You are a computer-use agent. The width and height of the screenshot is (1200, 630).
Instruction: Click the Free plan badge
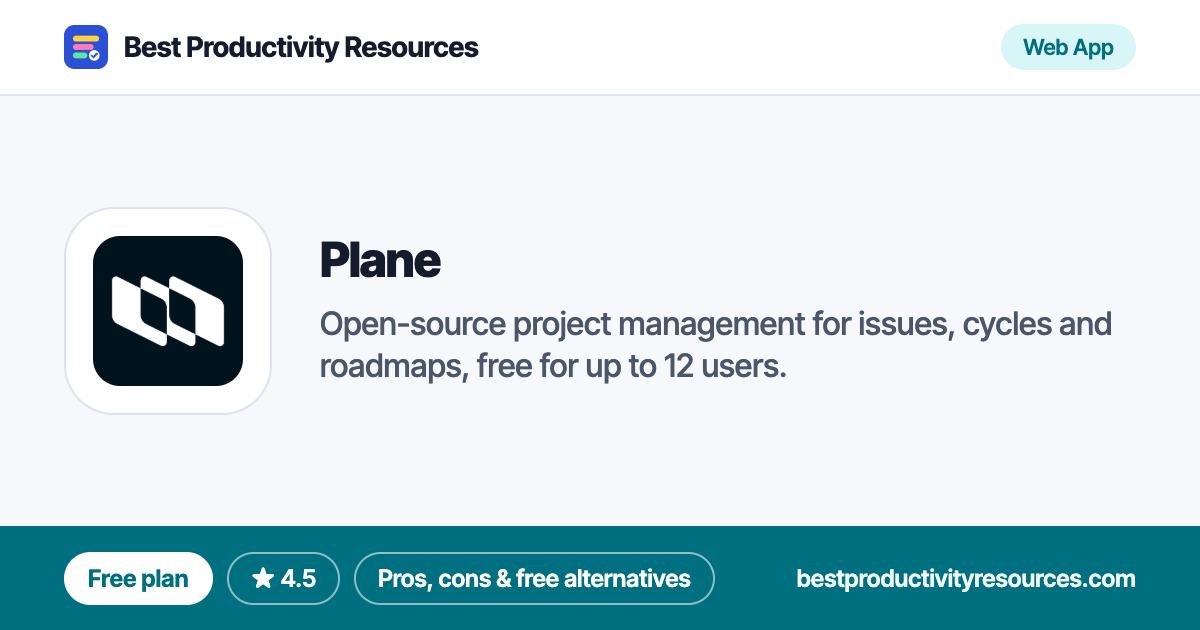[x=138, y=578]
